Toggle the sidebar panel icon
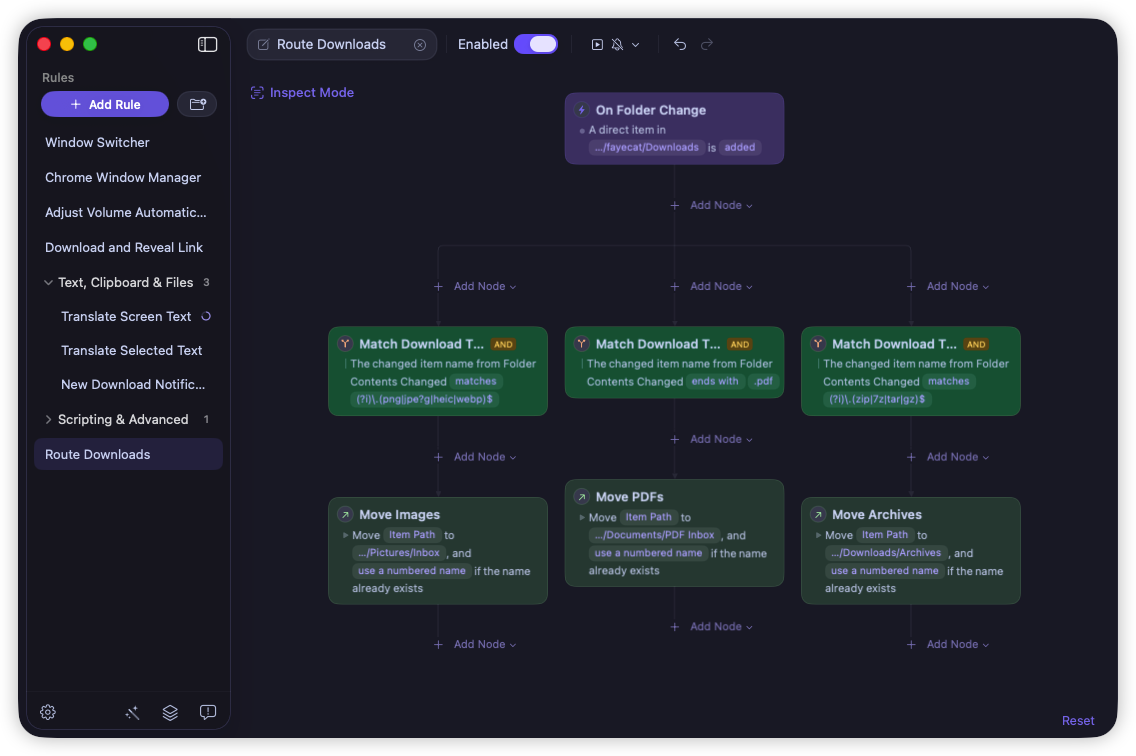The width and height of the screenshot is (1136, 756). (x=207, y=44)
